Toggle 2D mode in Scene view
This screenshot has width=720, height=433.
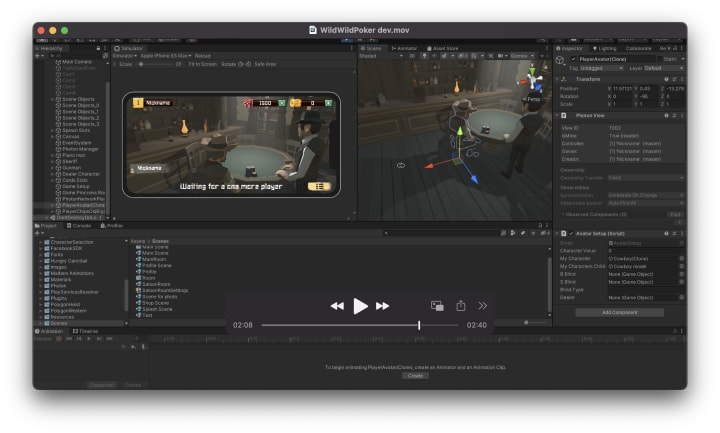tap(412, 56)
